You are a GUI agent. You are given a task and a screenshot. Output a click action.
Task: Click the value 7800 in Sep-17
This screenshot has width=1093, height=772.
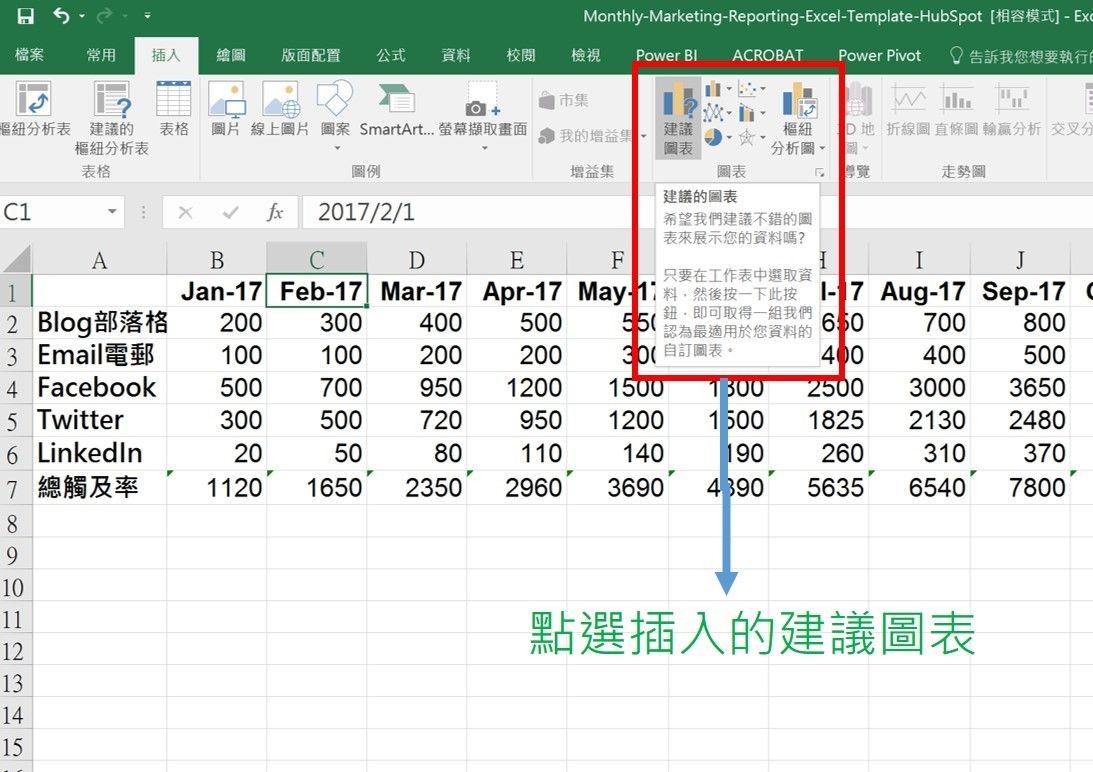1020,487
